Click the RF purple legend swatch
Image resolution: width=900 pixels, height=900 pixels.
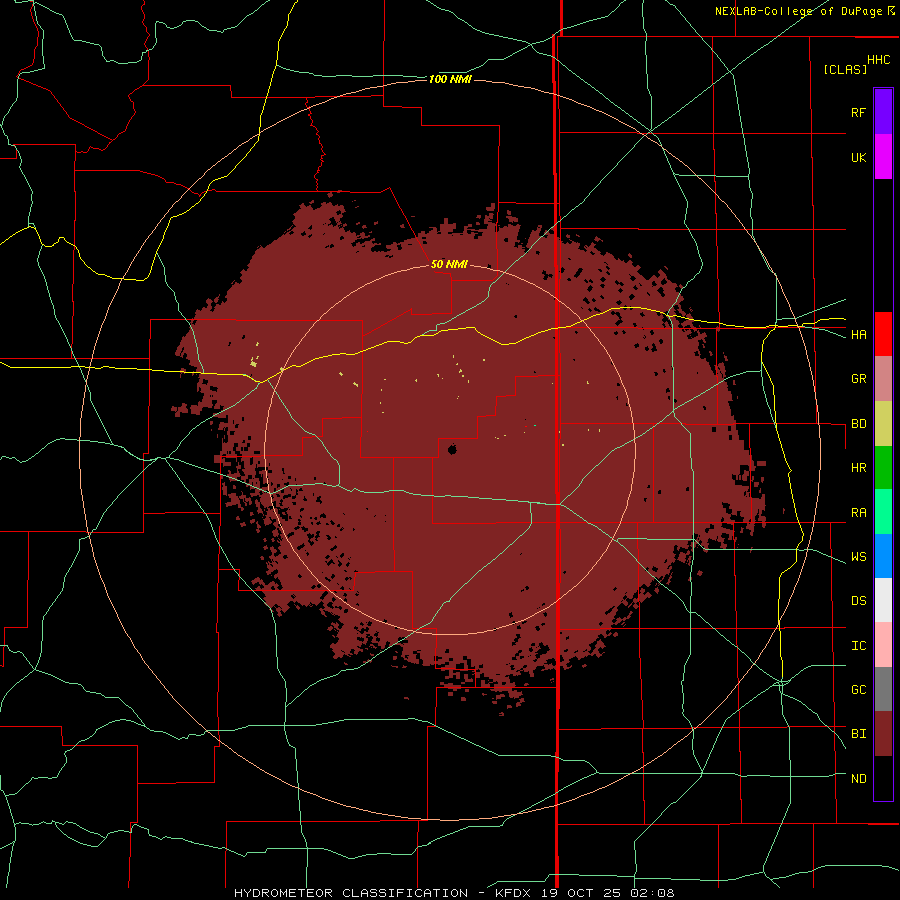(883, 112)
